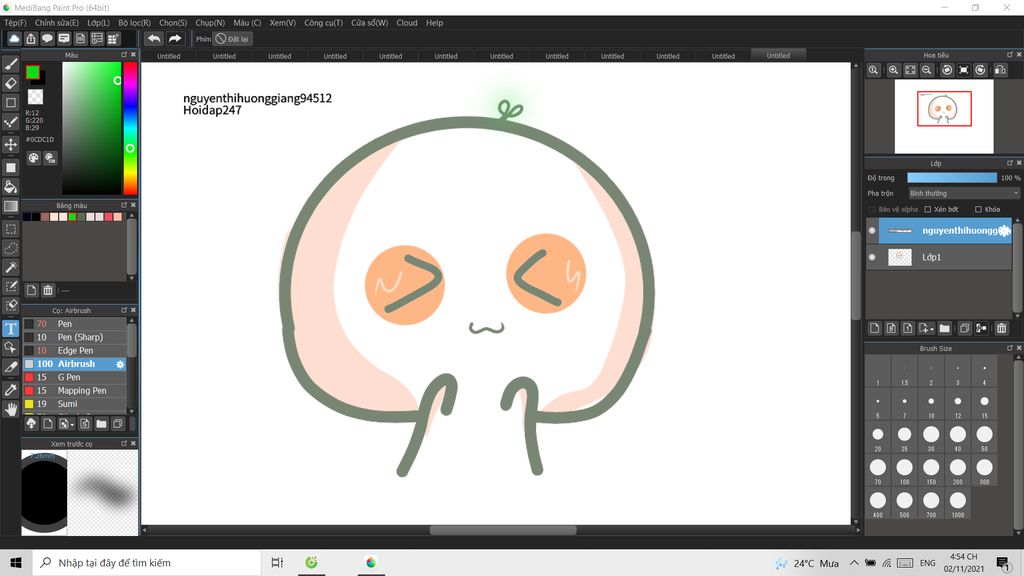The height and width of the screenshot is (576, 1024).
Task: Open the Cloud menu
Action: coord(407,23)
